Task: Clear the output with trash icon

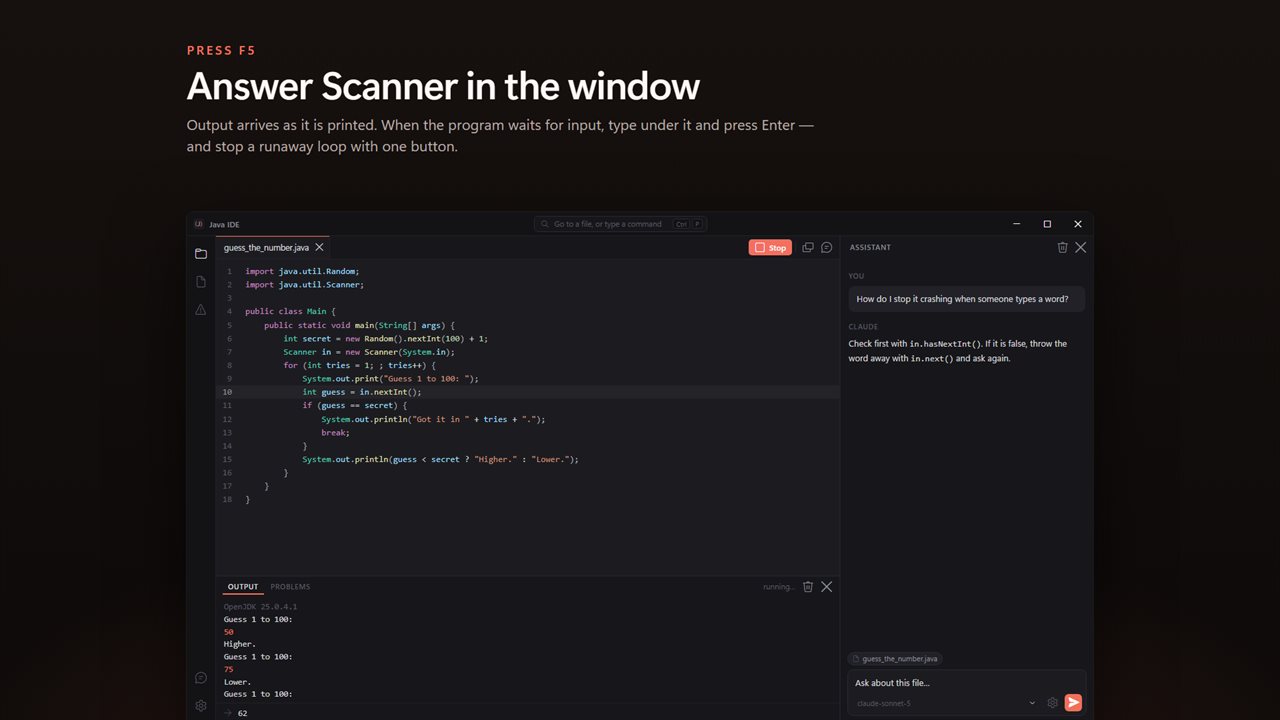Action: coord(808,587)
